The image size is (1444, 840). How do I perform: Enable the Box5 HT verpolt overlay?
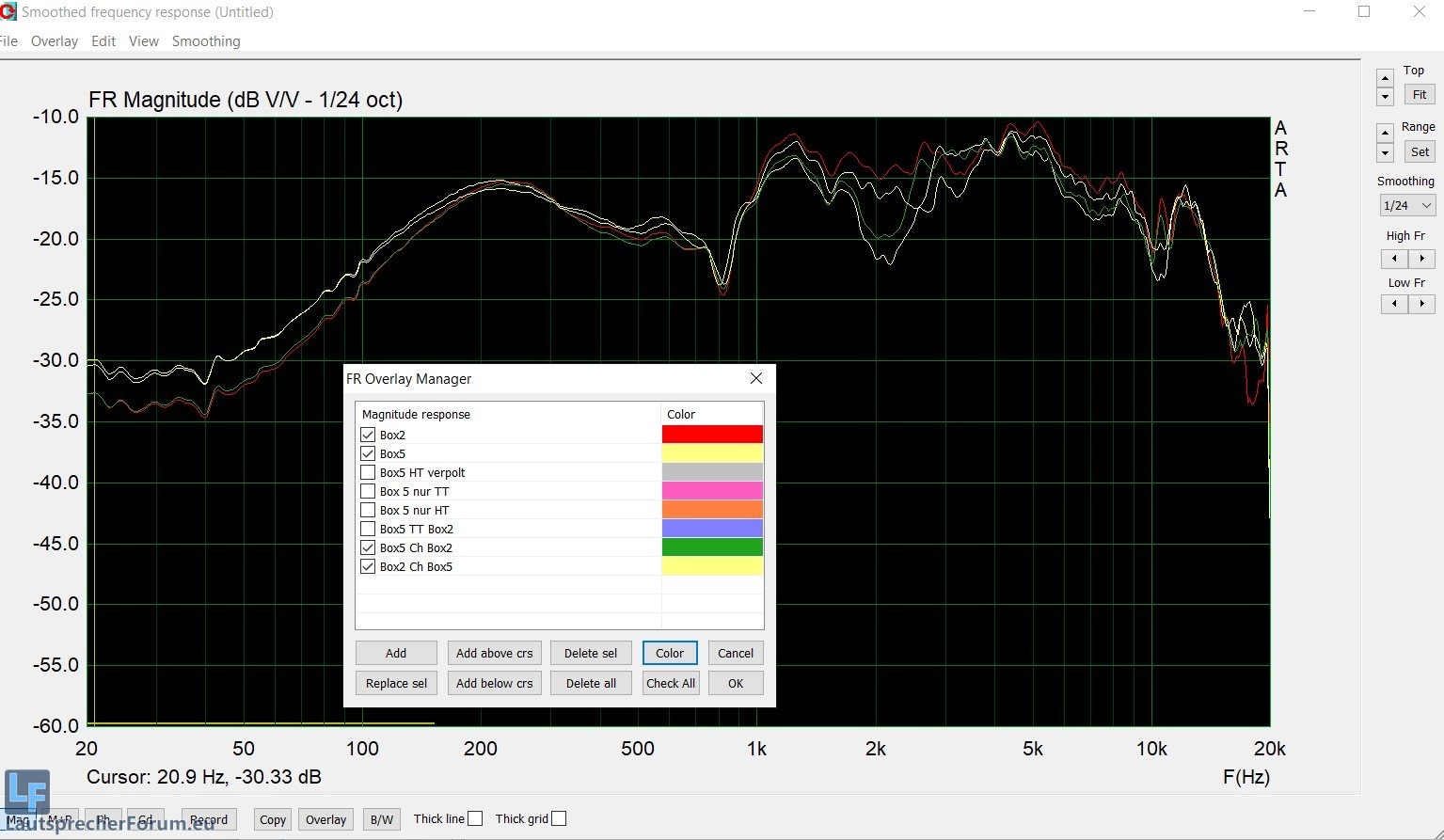tap(368, 473)
